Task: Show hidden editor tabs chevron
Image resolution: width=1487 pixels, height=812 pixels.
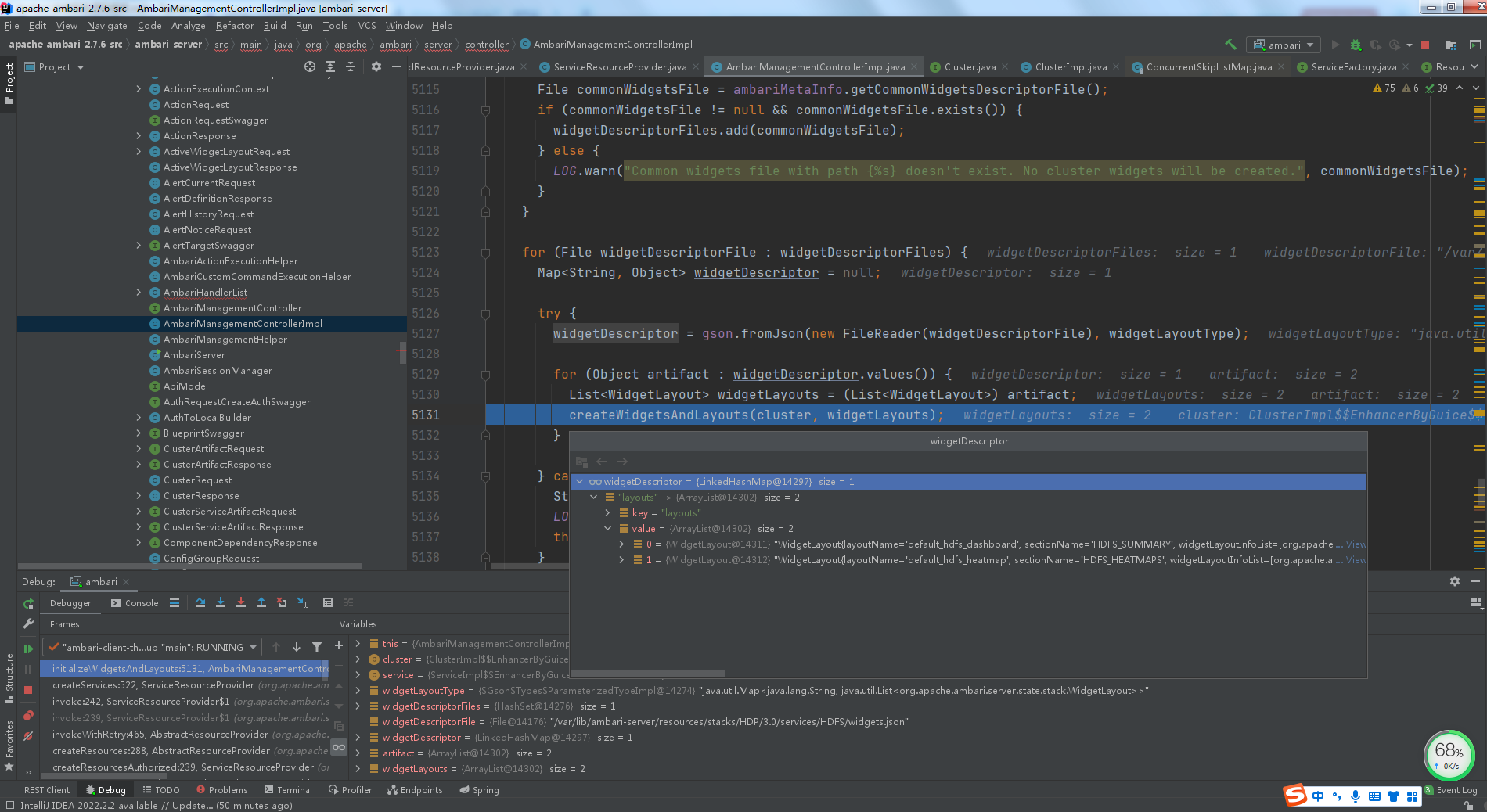Action: pos(1476,66)
